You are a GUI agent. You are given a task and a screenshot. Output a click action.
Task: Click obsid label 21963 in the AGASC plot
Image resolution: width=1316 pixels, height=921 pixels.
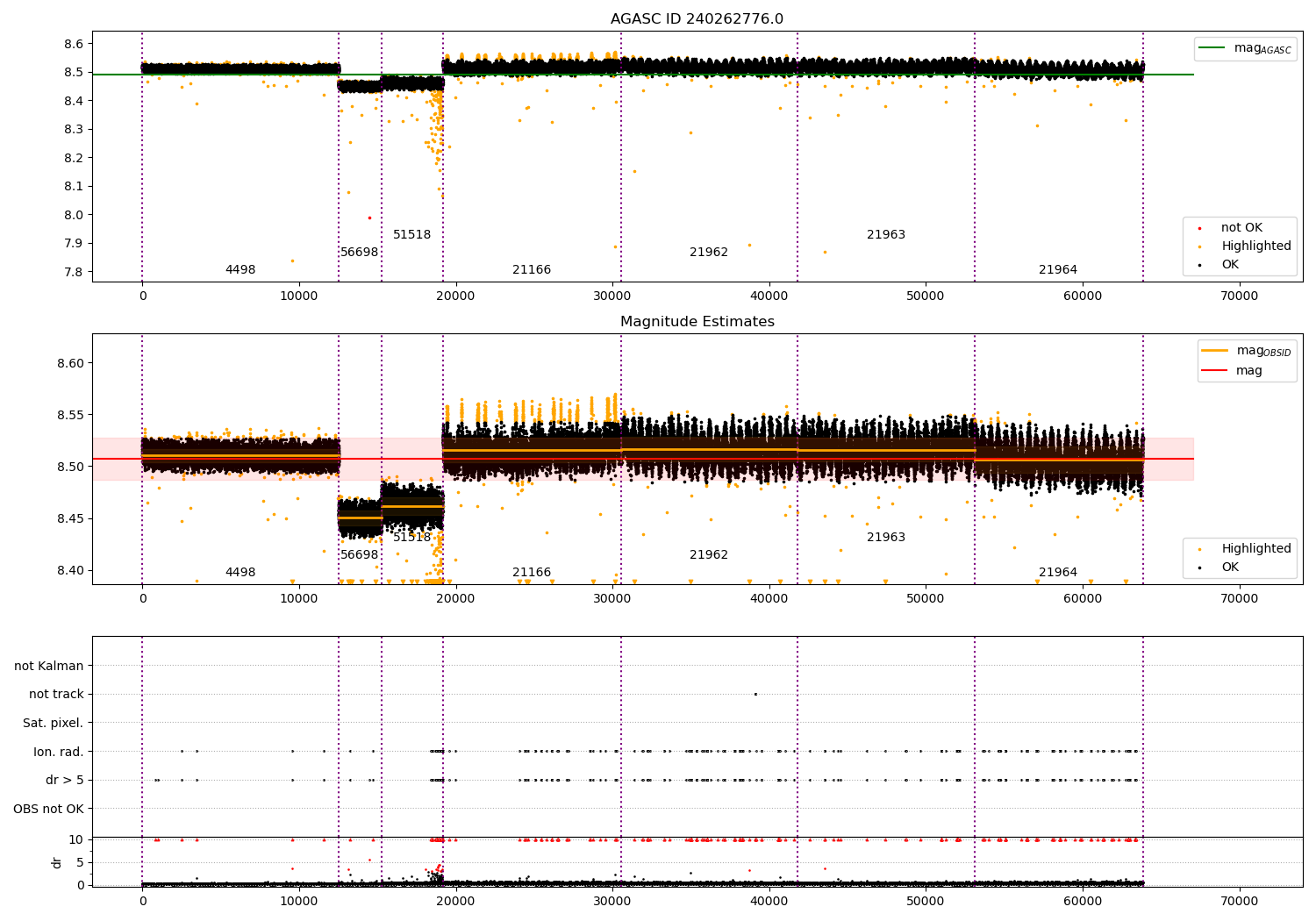click(886, 235)
